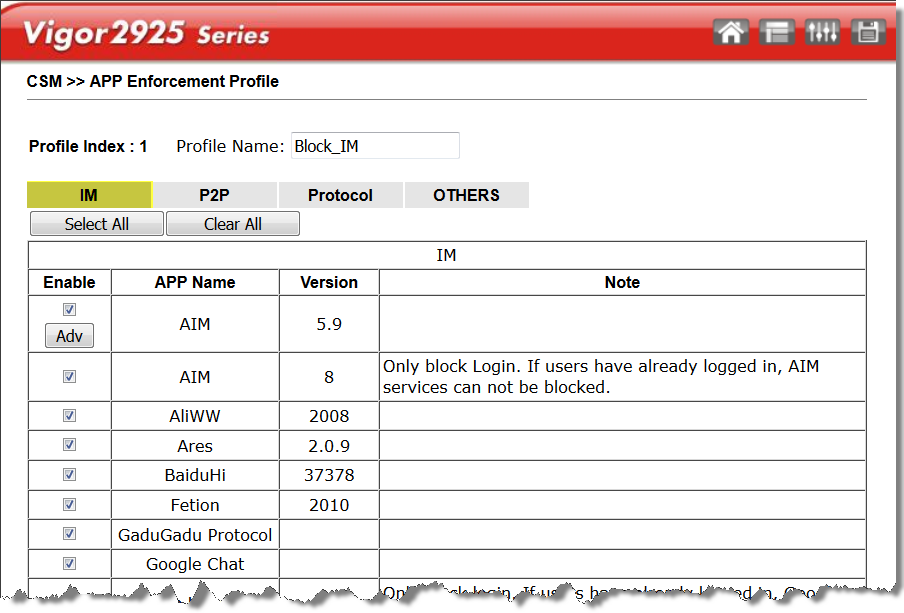Screen dimensions: 904x613
Task: Click the 'Enable' column header
Action: click(69, 282)
